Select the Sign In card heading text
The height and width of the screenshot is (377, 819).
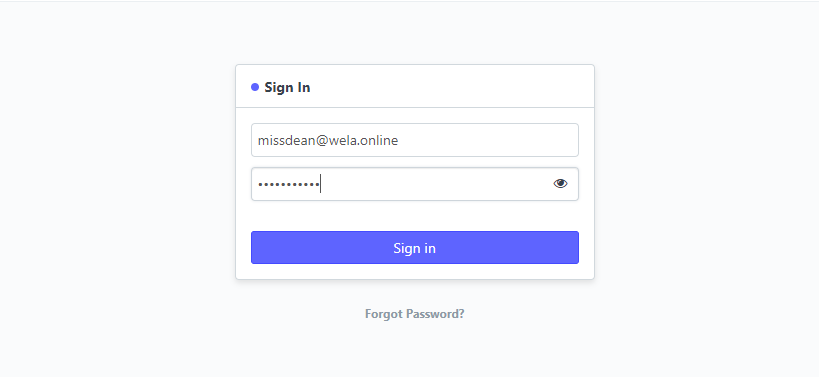click(x=287, y=87)
